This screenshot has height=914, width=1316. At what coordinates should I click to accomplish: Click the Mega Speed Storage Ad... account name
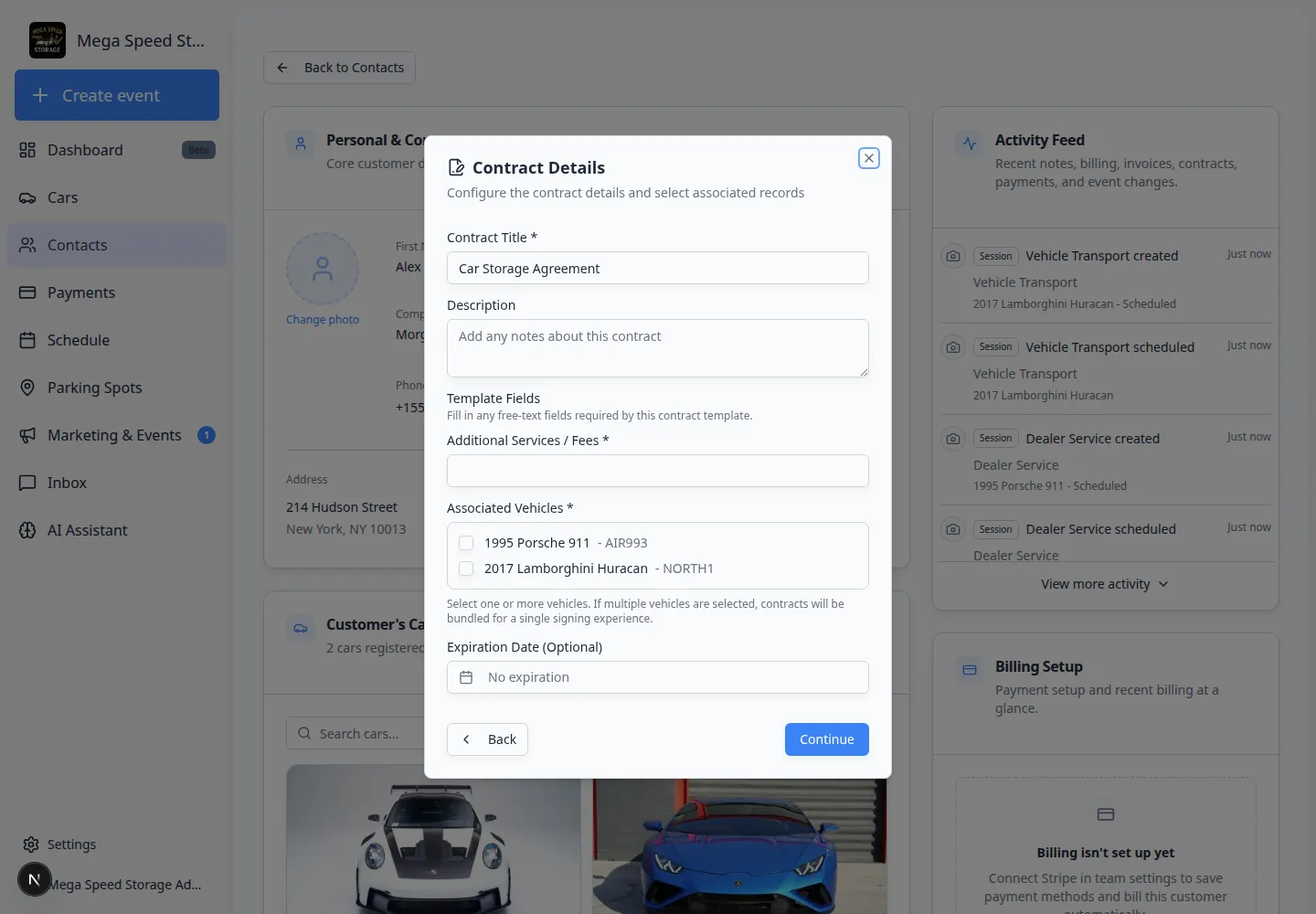tap(125, 885)
